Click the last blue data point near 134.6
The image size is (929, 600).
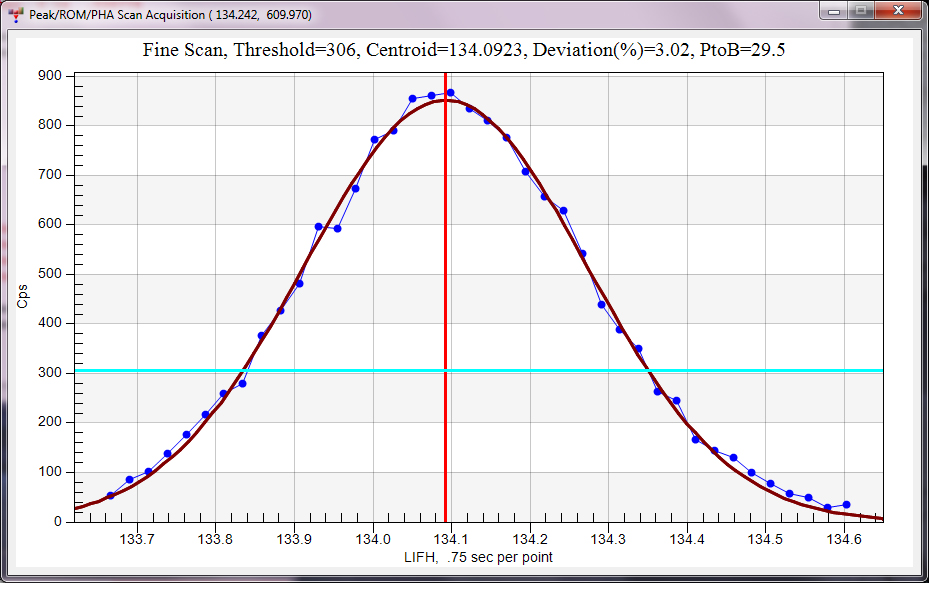tap(846, 505)
